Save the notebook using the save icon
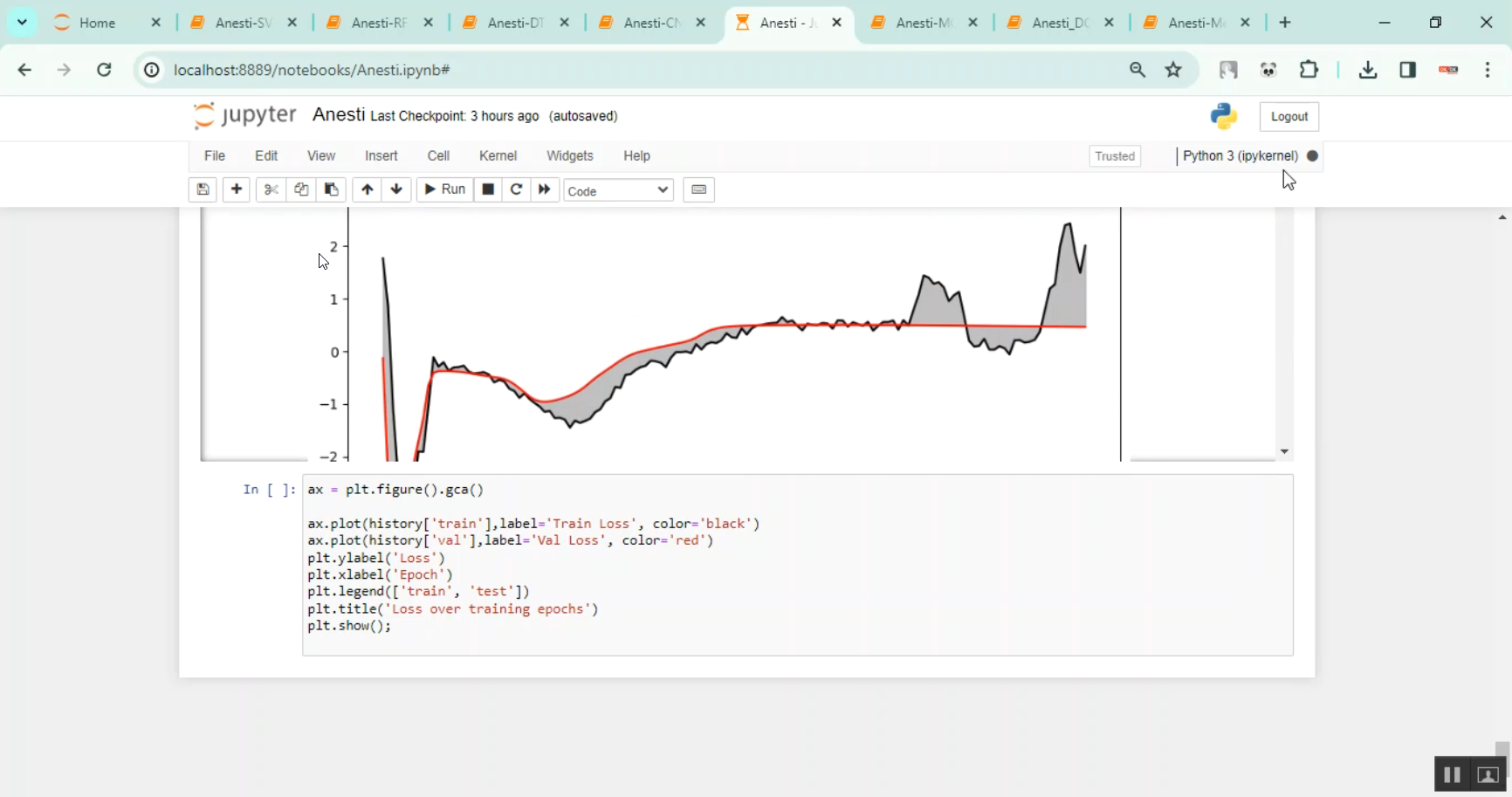Screen dimensions: 1512x797 click(x=203, y=190)
